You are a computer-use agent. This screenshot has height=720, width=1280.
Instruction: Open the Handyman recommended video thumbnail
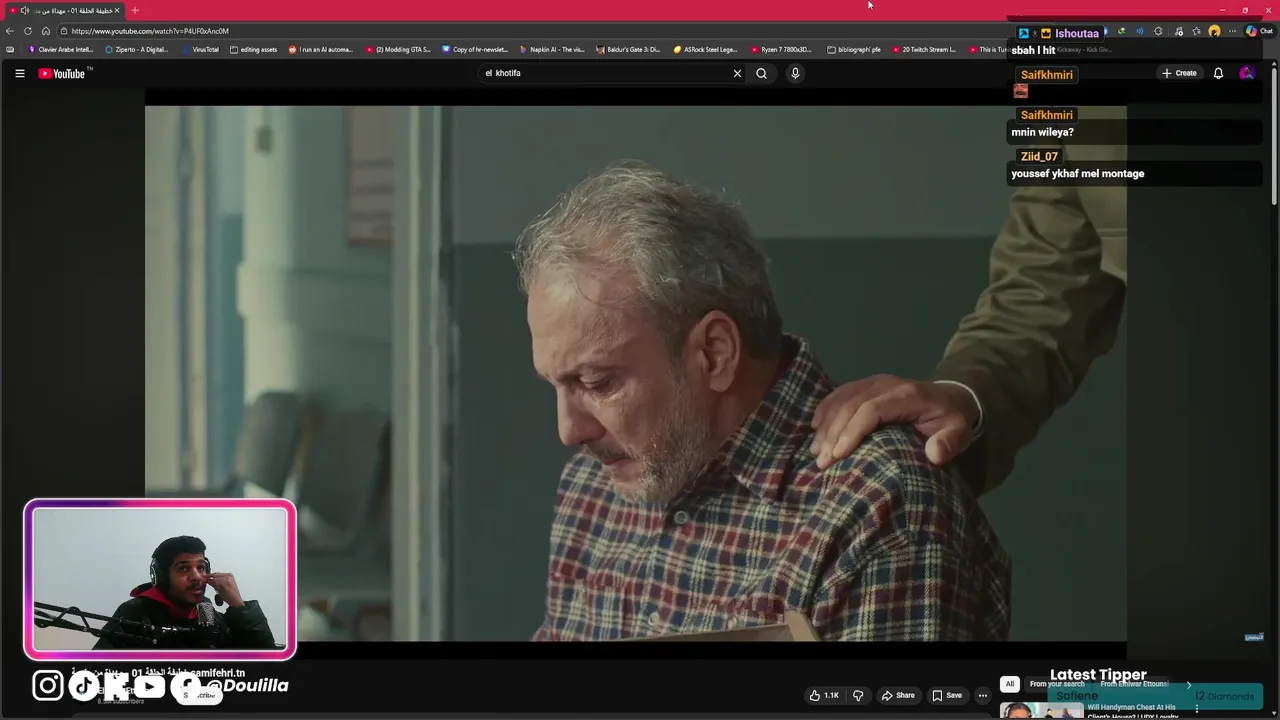click(1041, 710)
